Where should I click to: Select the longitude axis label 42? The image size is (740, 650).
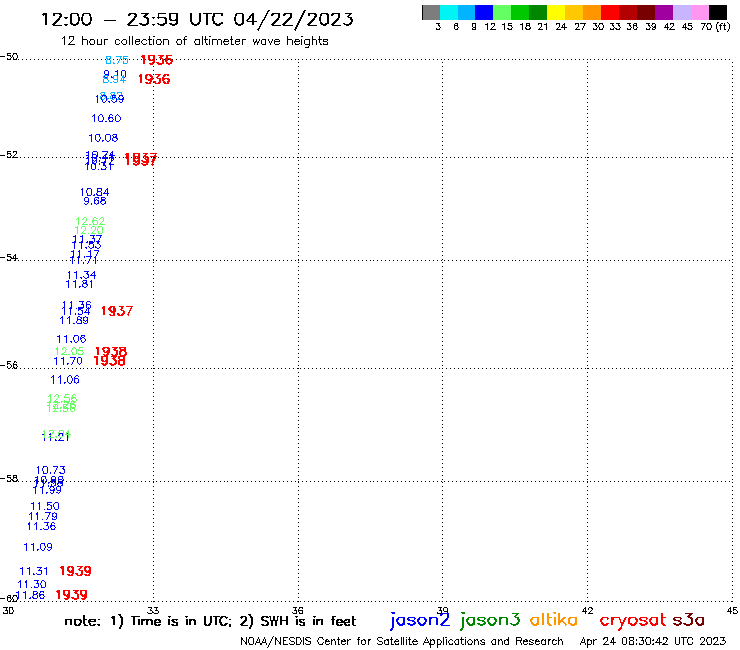tap(587, 611)
